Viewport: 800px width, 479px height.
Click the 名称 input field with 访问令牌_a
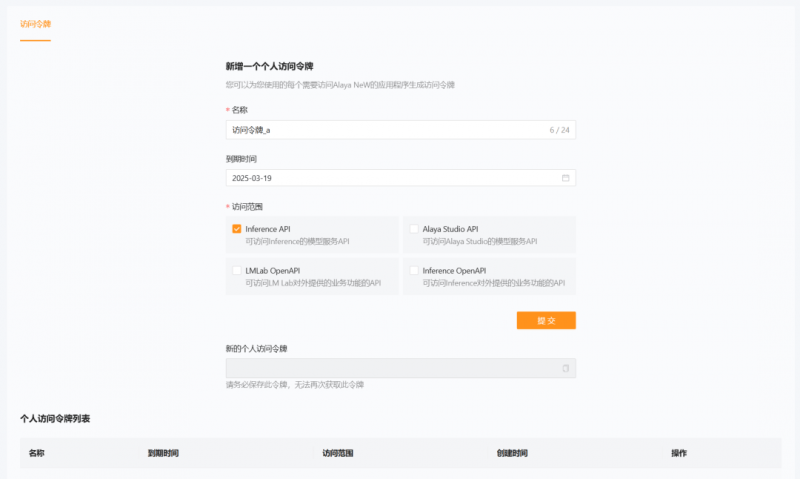point(401,130)
